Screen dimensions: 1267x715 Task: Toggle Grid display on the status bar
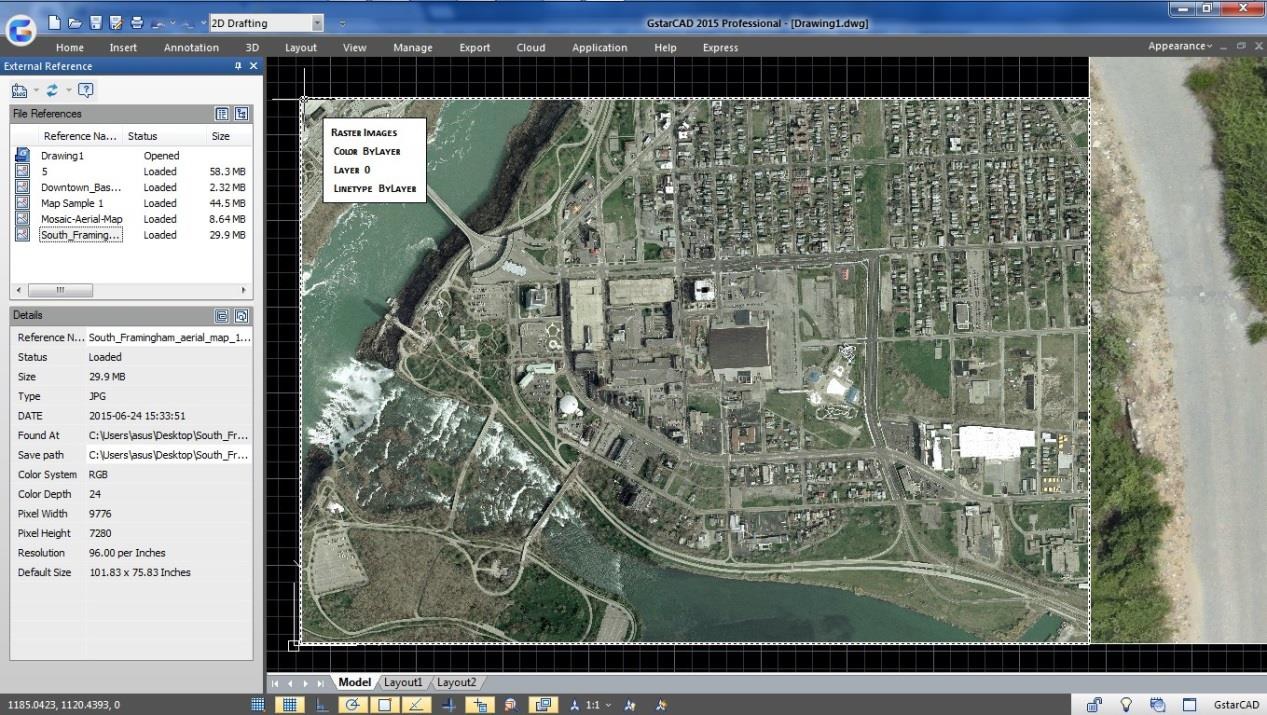pos(289,704)
